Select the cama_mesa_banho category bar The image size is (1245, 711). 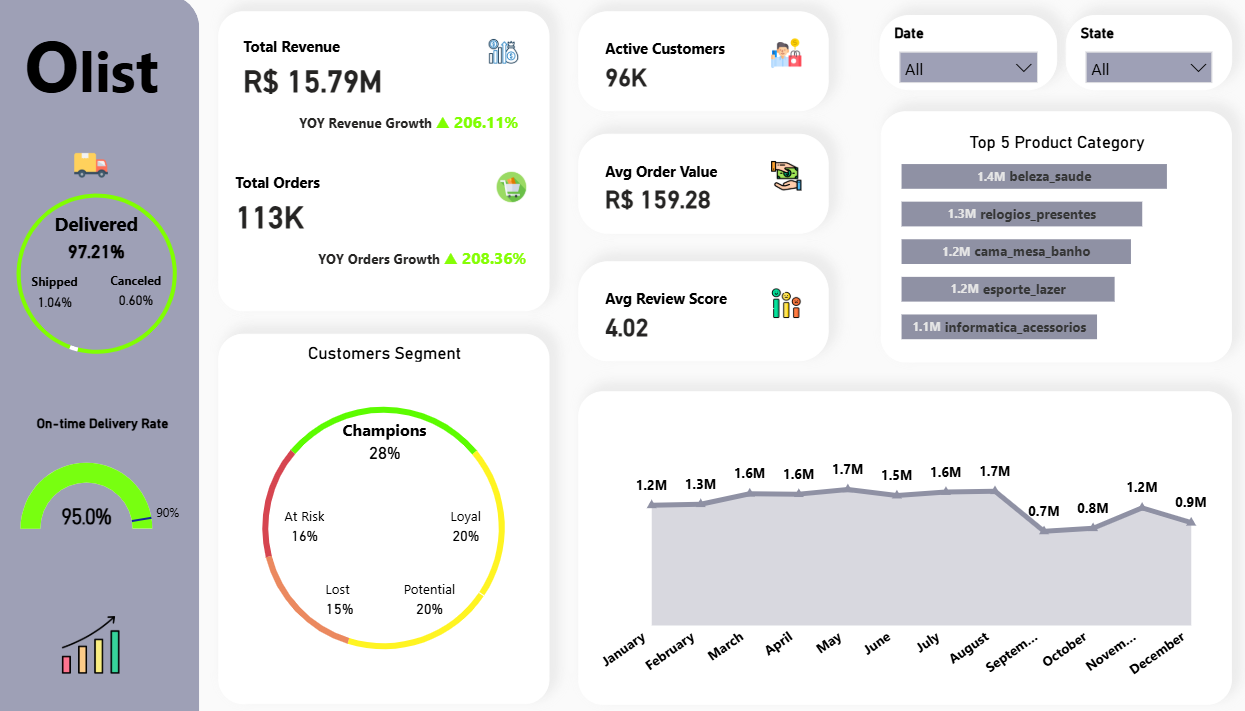click(x=1016, y=251)
